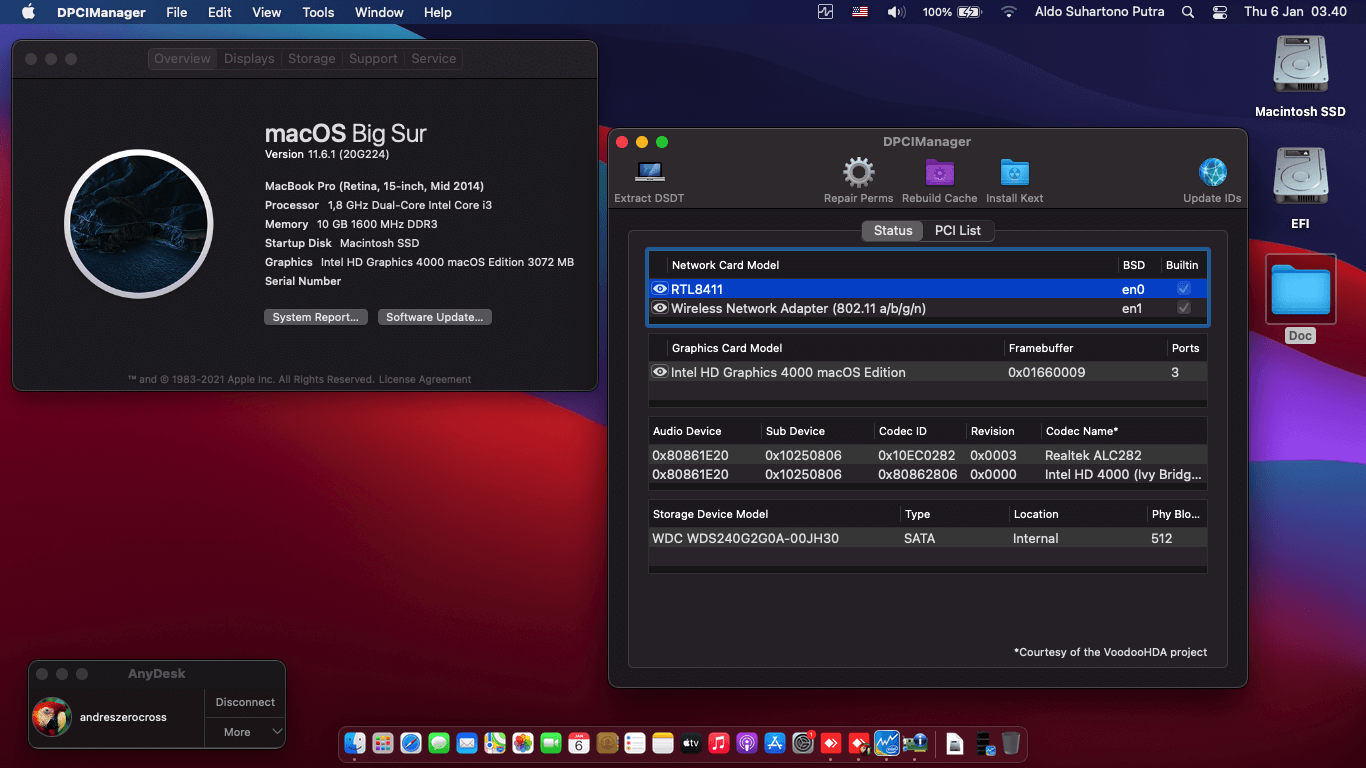Click Intel Power Gadget in the Dock
This screenshot has width=1366, height=768.
pyautogui.click(x=887, y=743)
